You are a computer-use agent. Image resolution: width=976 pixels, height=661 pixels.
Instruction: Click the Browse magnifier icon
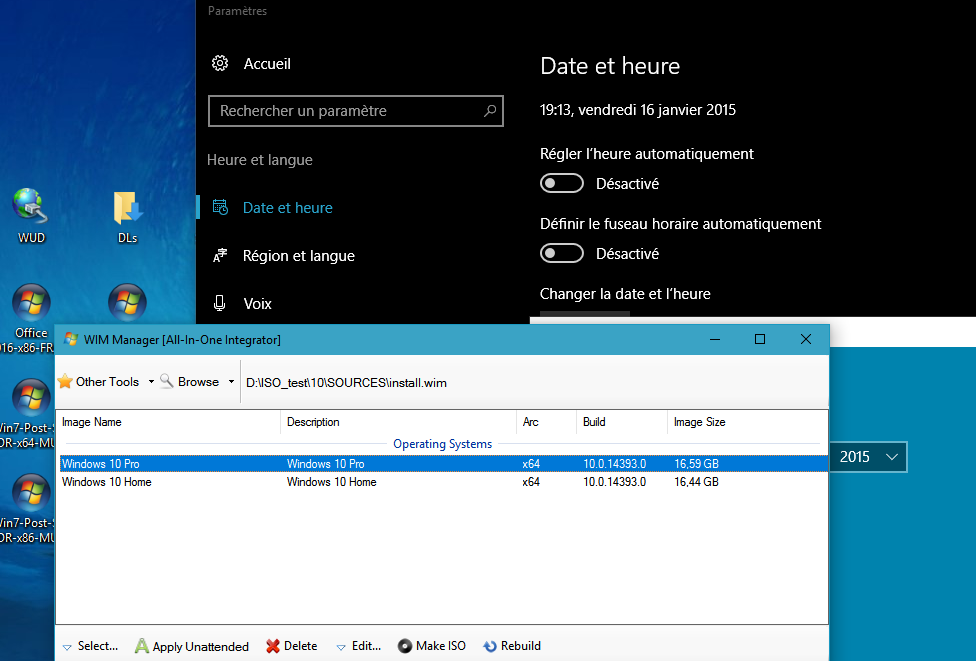click(167, 381)
